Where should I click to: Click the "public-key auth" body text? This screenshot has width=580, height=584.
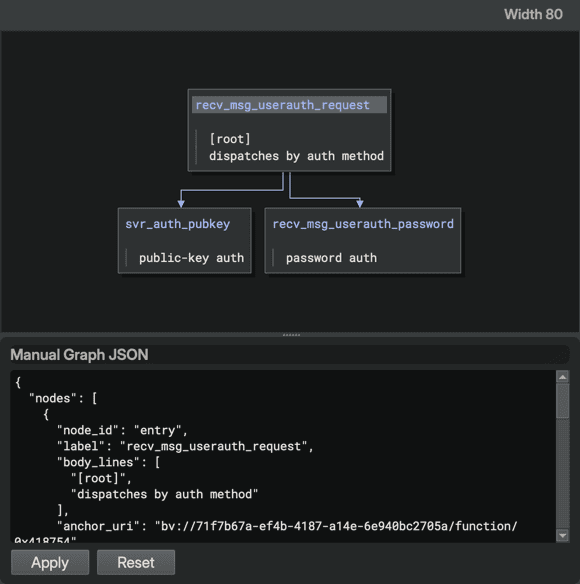[x=191, y=258]
